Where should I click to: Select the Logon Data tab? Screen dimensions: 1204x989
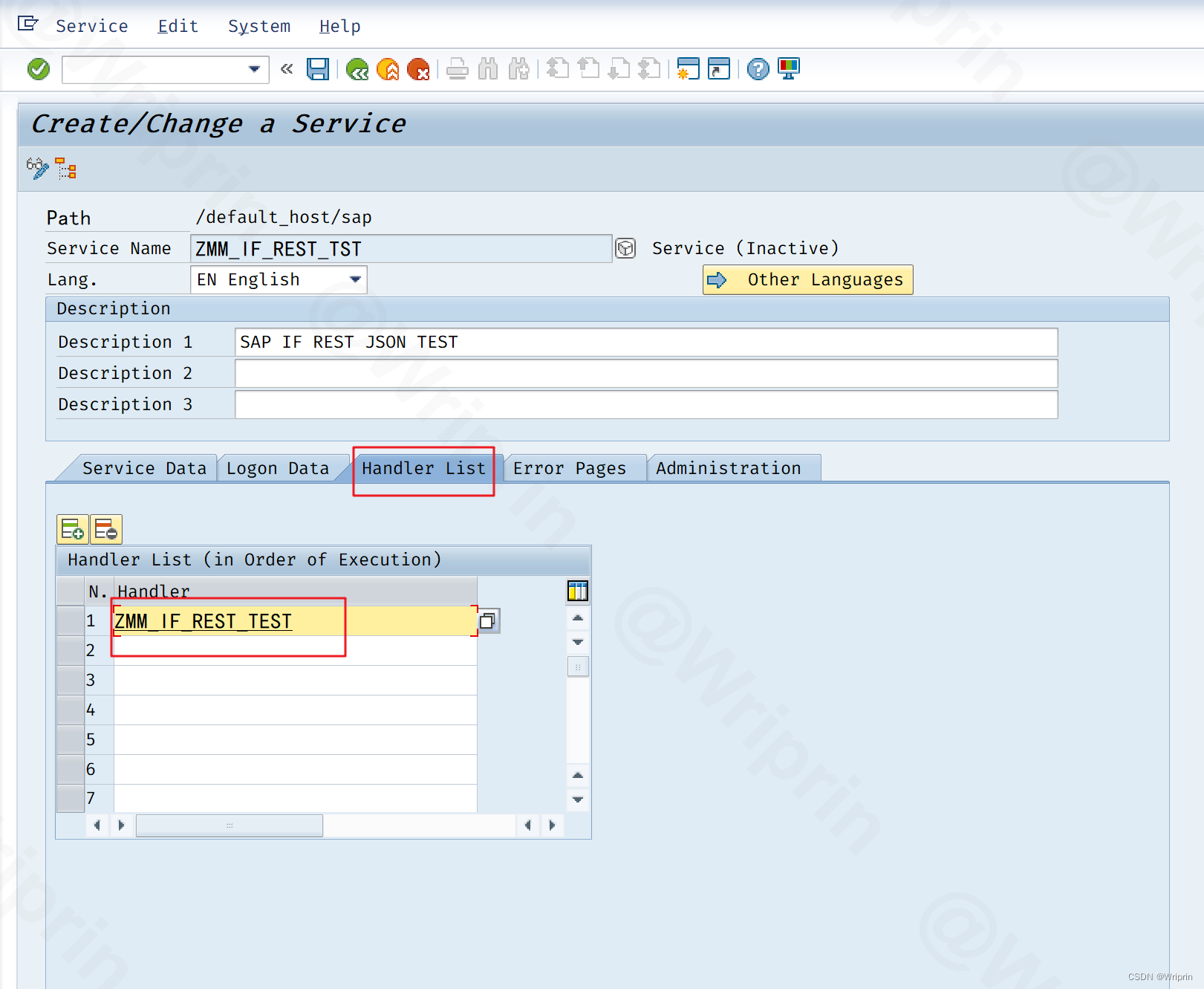tap(278, 467)
